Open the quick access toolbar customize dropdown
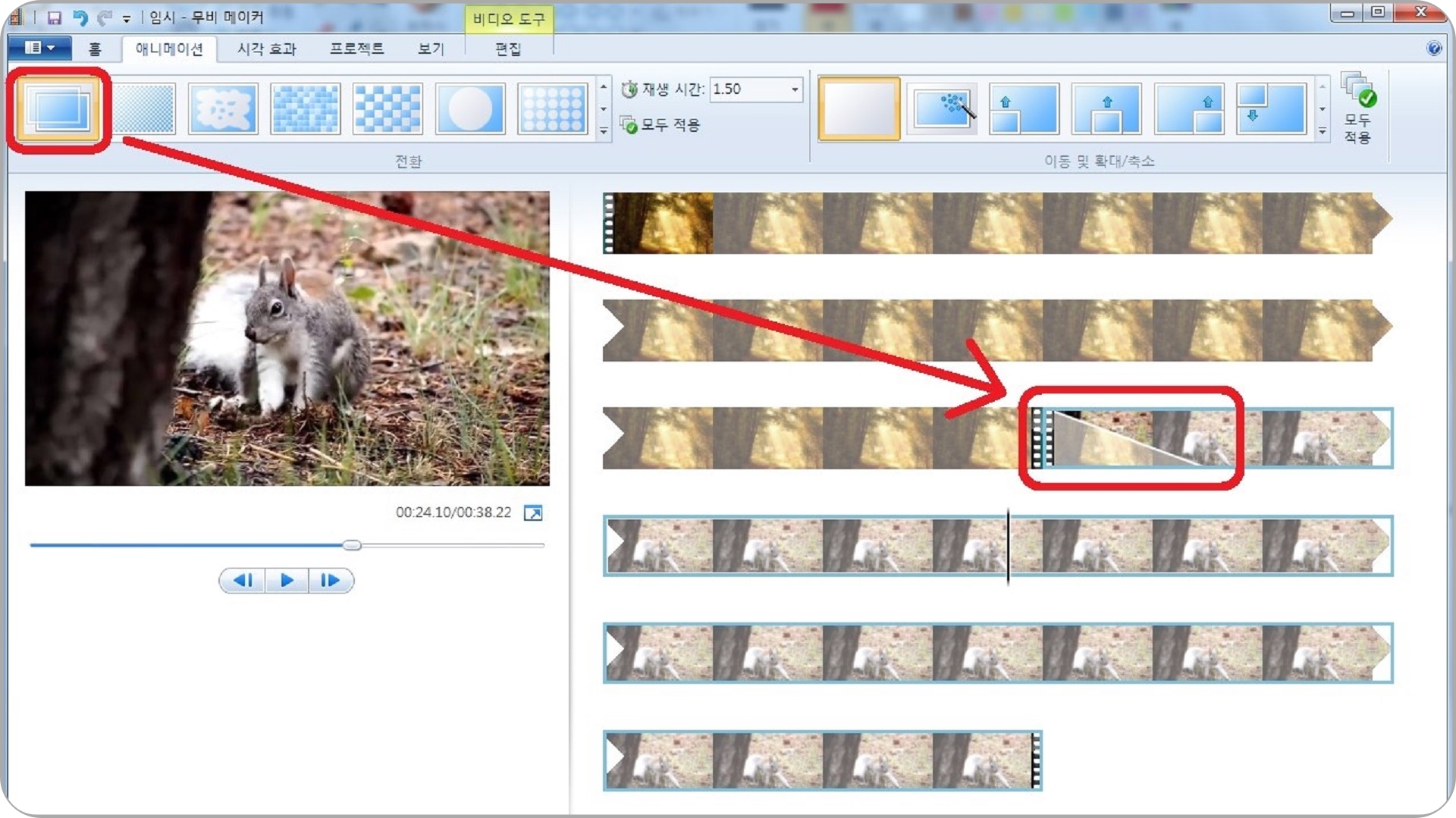Screen dimensions: 1456x818 point(127,18)
